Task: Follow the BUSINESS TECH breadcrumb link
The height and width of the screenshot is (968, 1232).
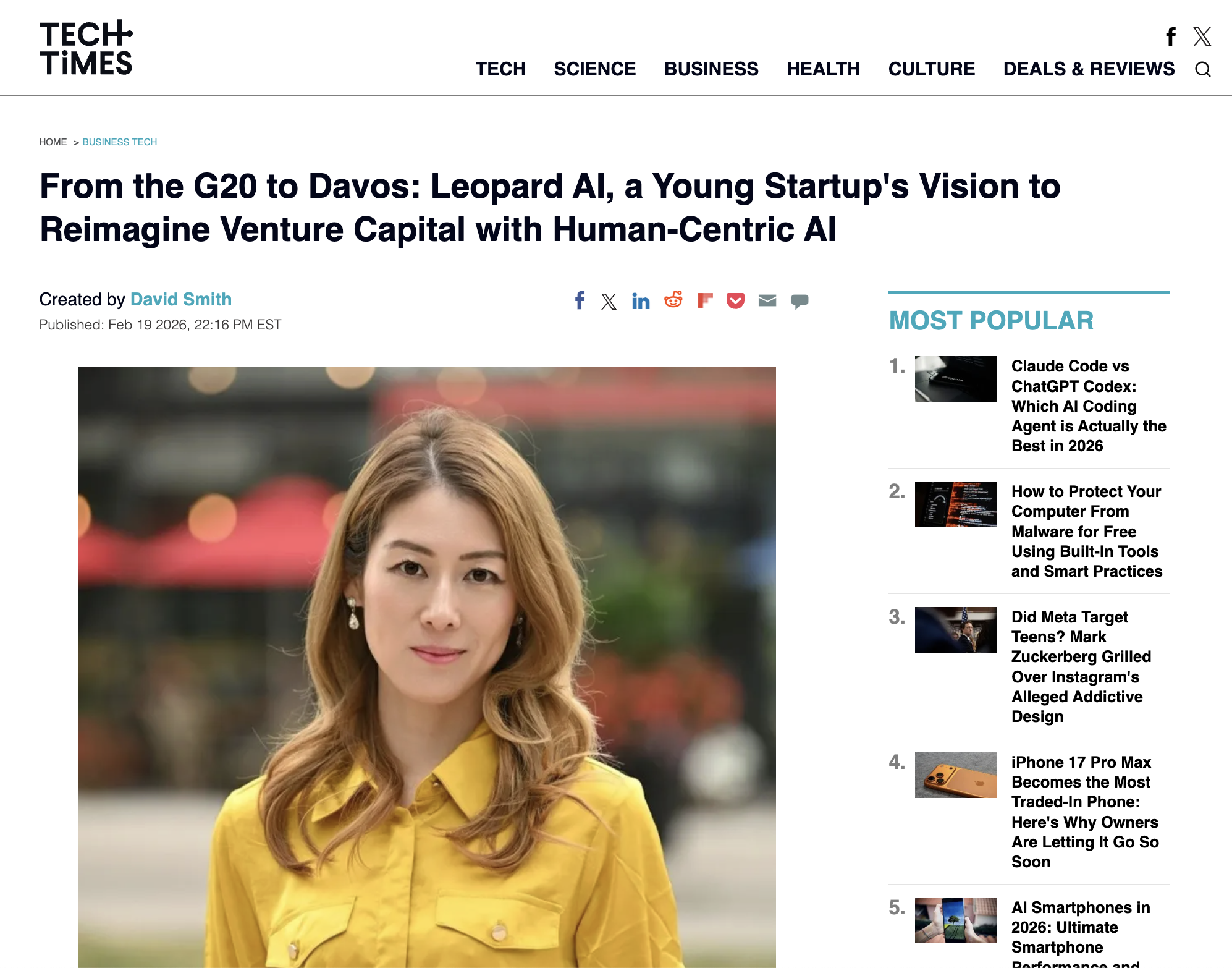Action: (x=119, y=142)
